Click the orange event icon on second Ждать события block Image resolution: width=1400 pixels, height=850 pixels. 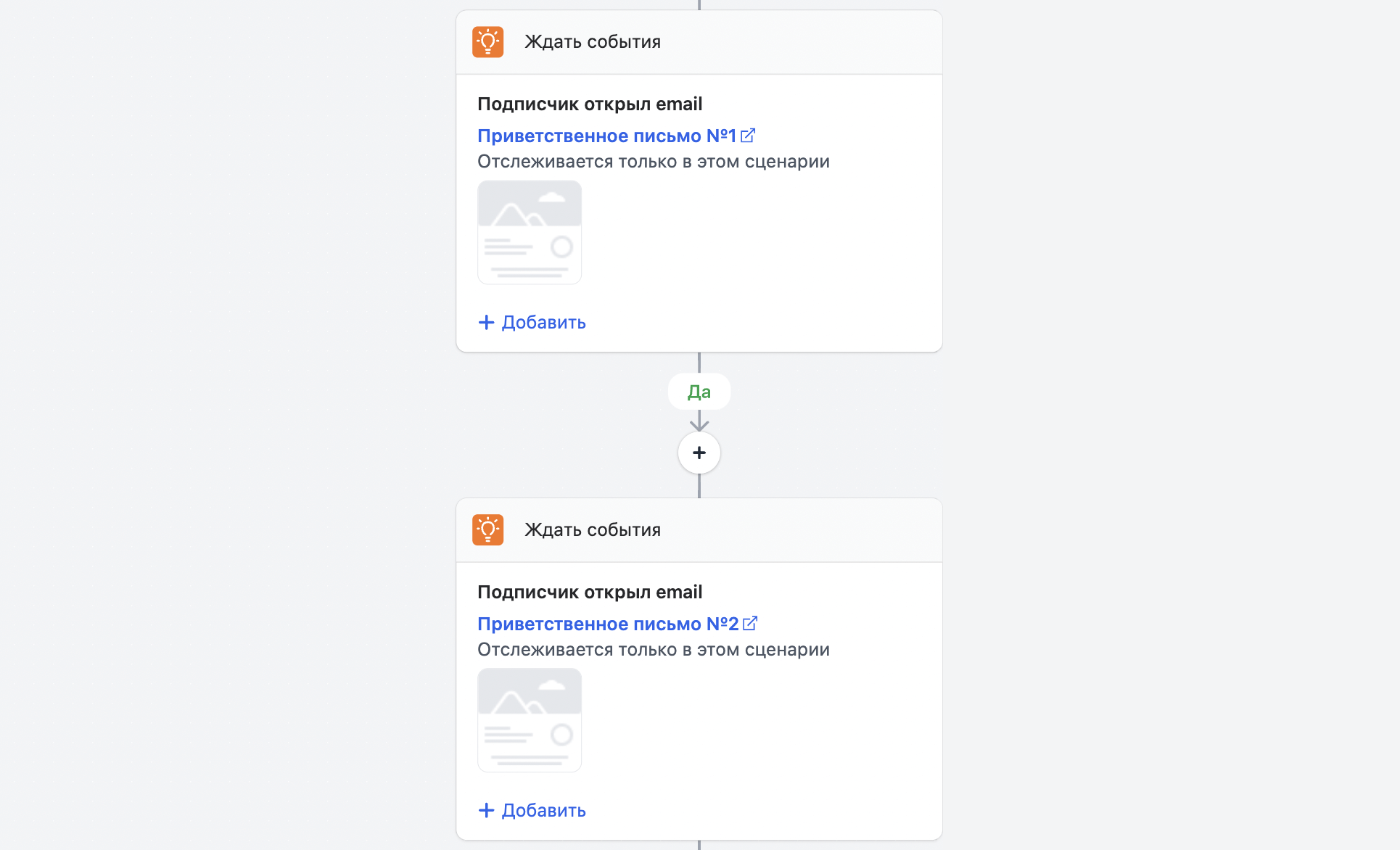(x=487, y=529)
